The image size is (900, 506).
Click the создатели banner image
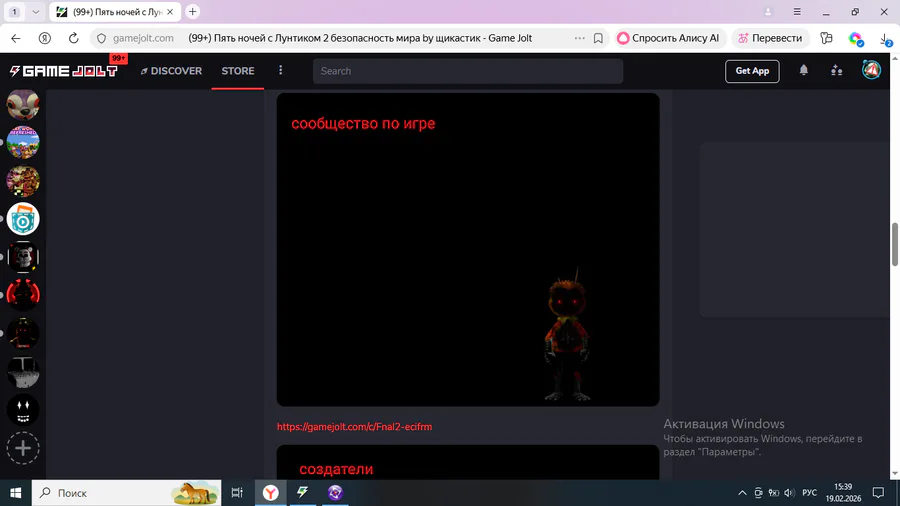468,462
